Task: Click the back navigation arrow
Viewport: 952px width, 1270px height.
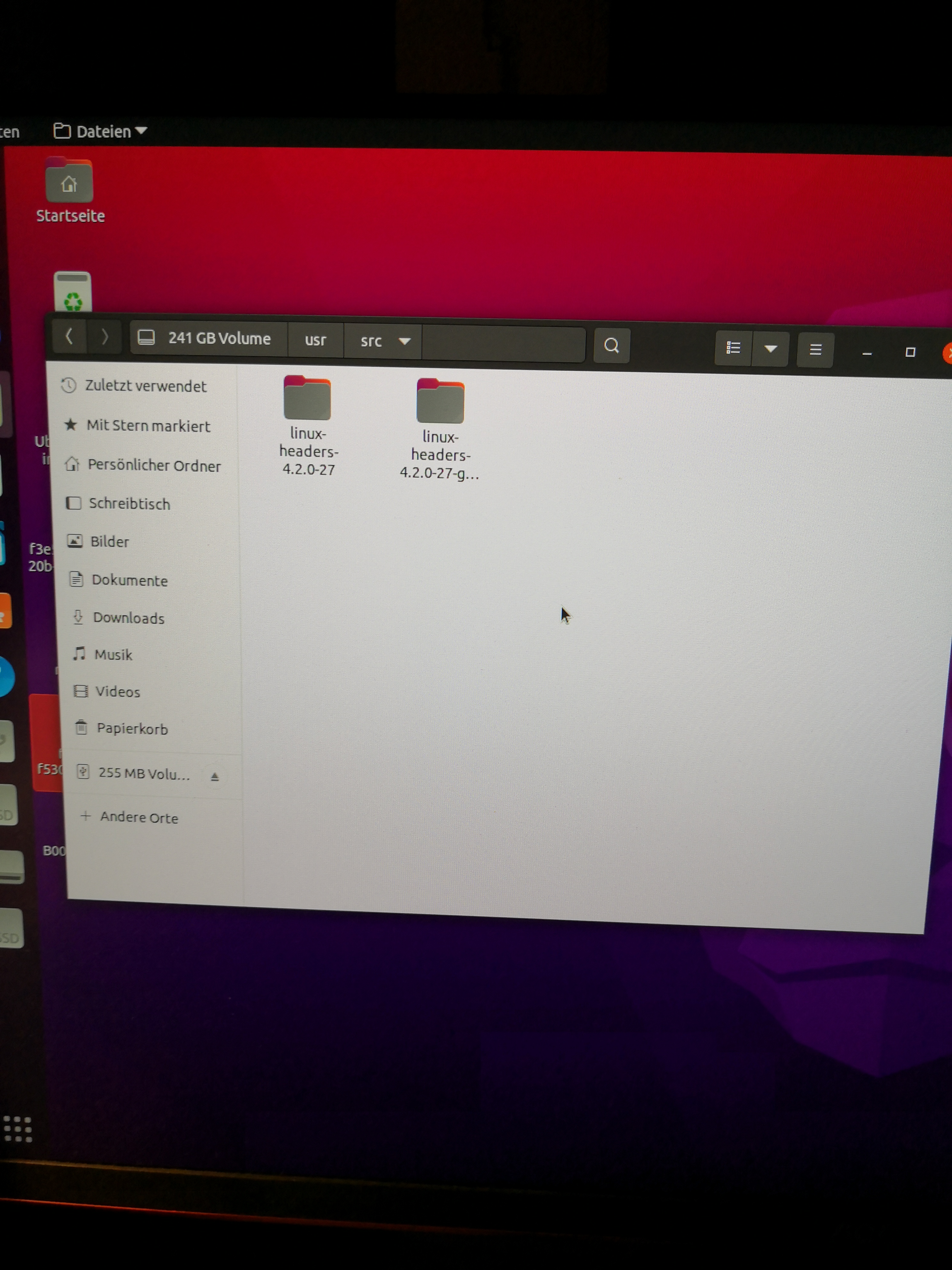Action: point(69,336)
